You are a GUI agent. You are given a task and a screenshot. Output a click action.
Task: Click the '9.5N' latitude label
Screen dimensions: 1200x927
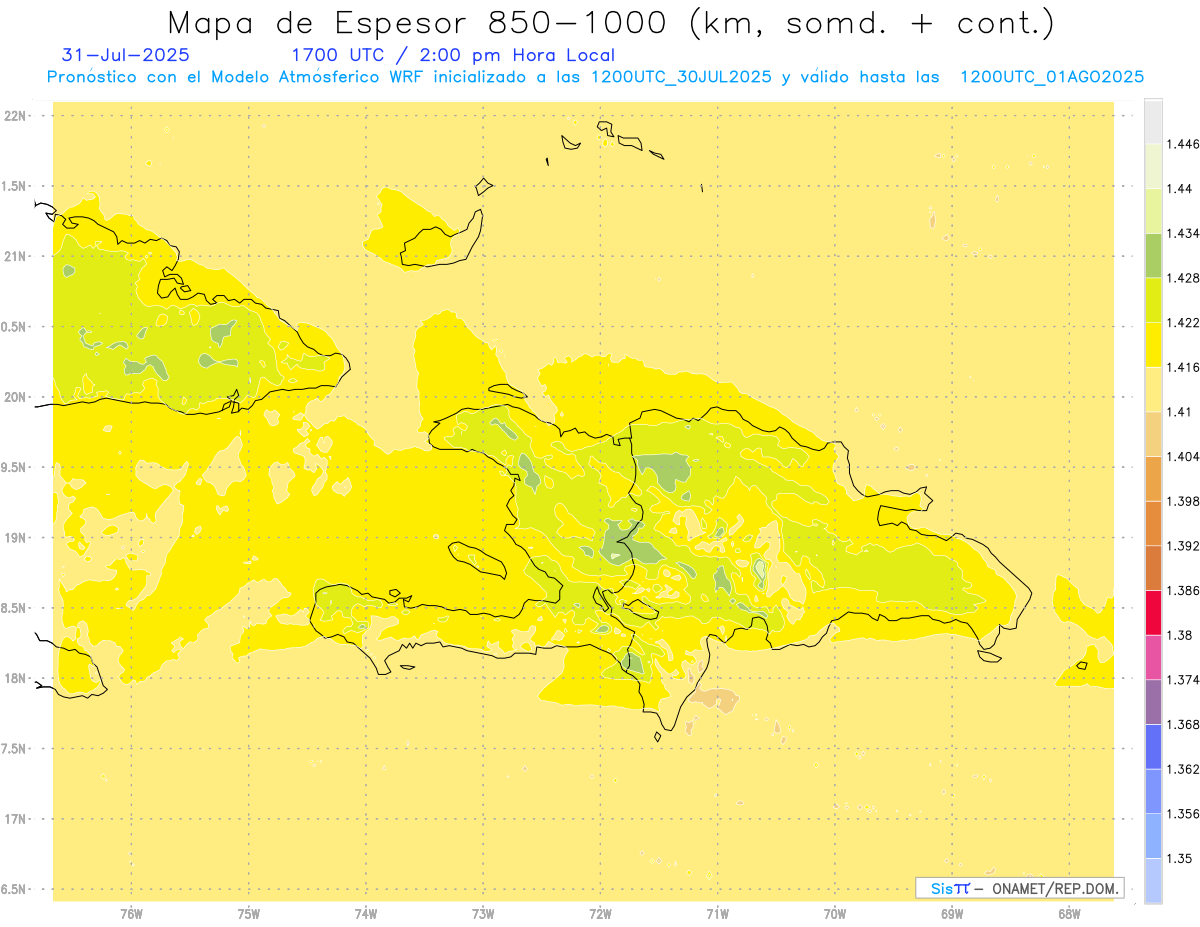(14, 467)
